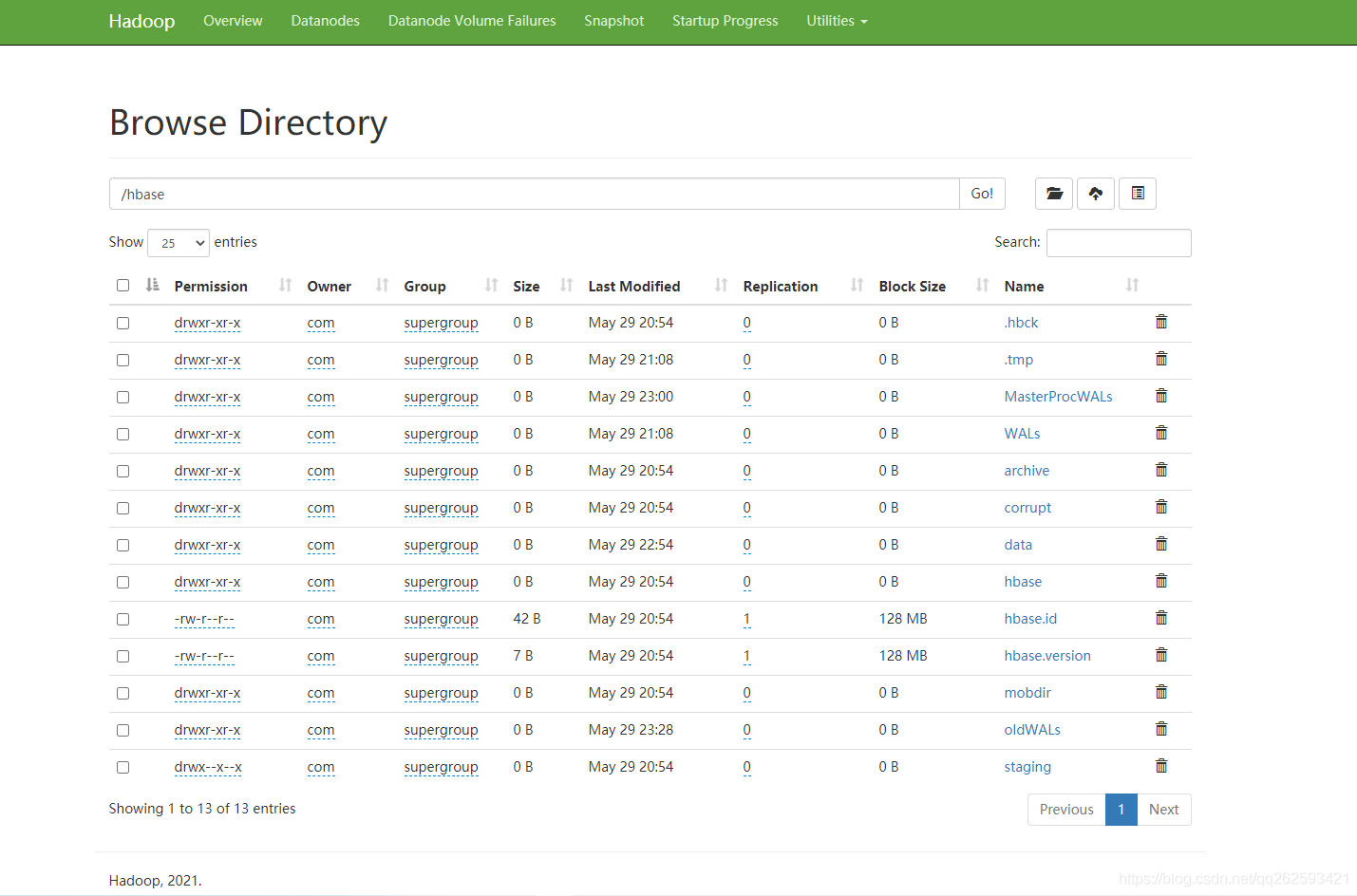Click sort arrows beside Replication header
This screenshot has height=896, width=1357.
point(857,286)
